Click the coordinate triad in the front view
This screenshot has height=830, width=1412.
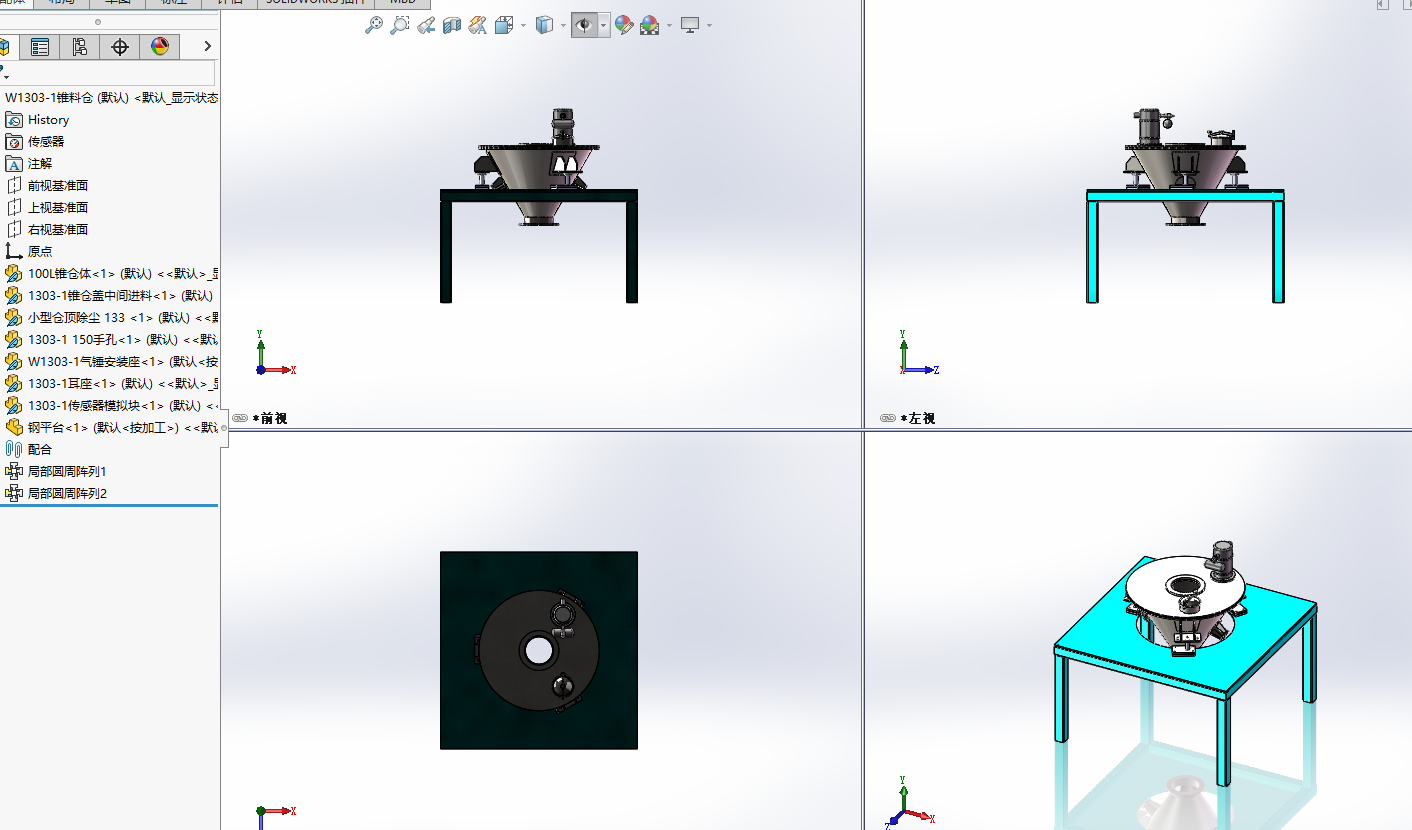pyautogui.click(x=274, y=355)
